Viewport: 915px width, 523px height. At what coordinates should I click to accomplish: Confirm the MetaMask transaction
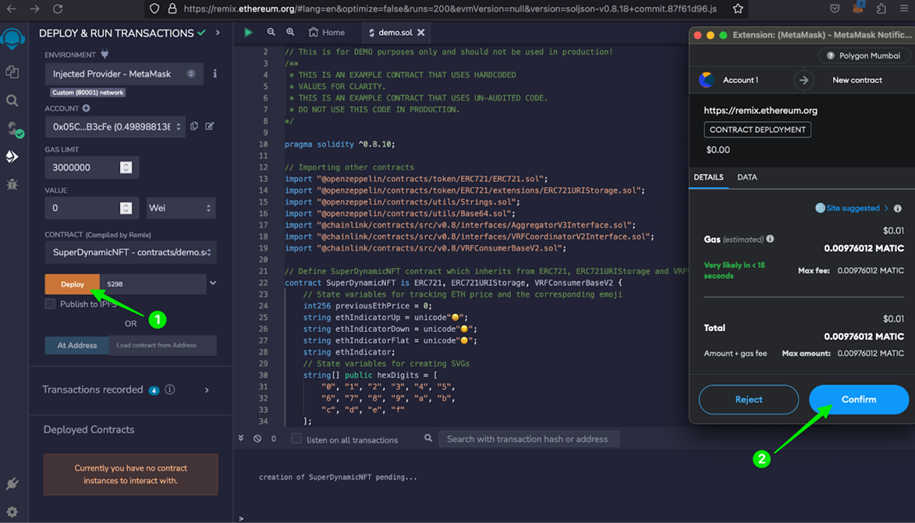(858, 399)
